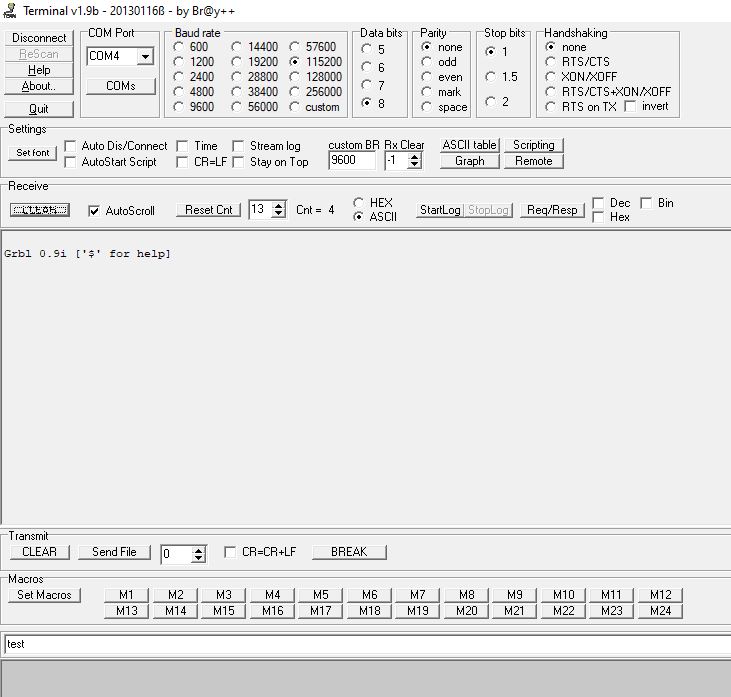Click the Terminal app icon in title bar
The image size is (731, 697).
[x=9, y=10]
